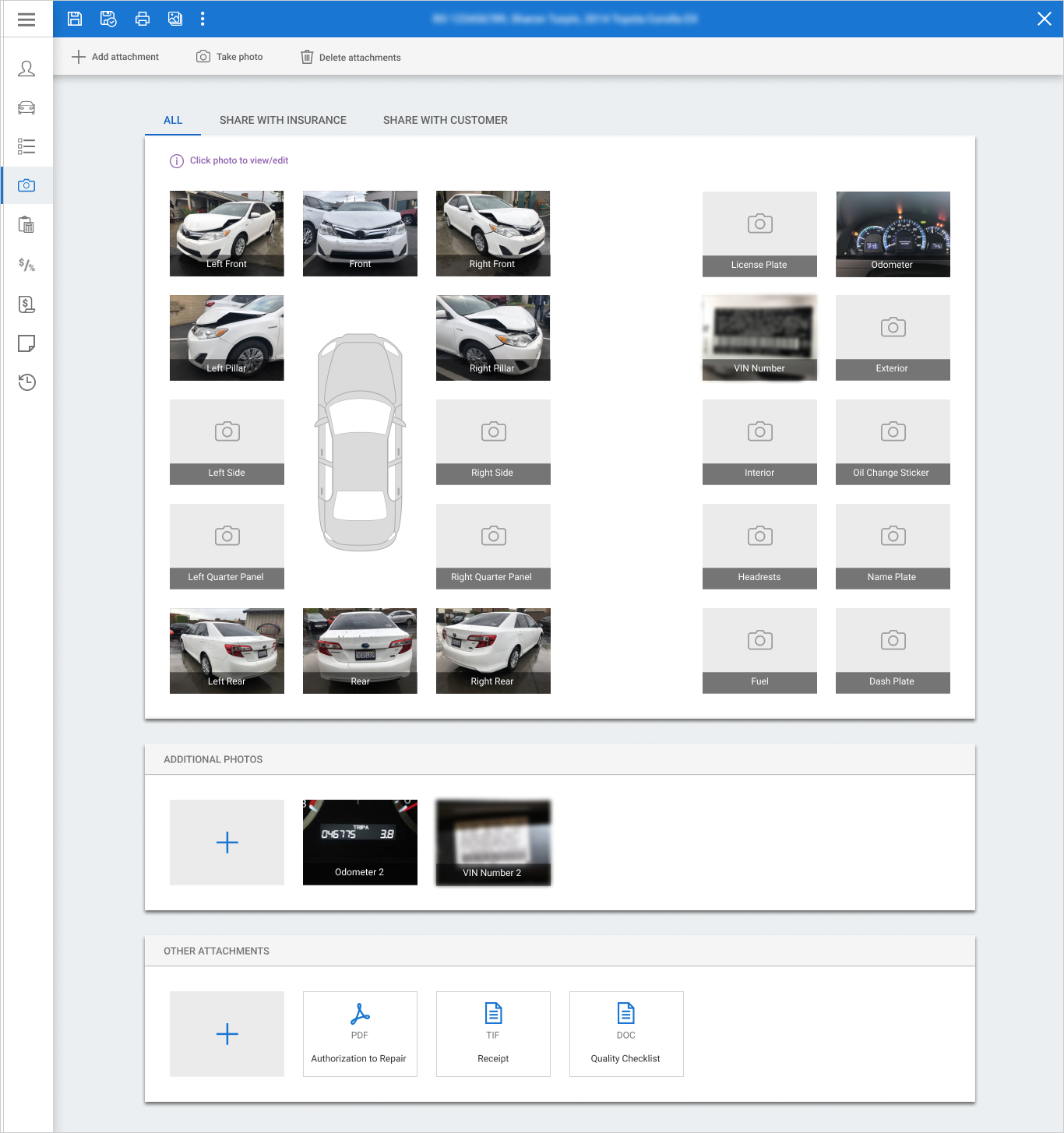Open the Right Rear photo
This screenshot has height=1133, width=1064.
tap(493, 651)
